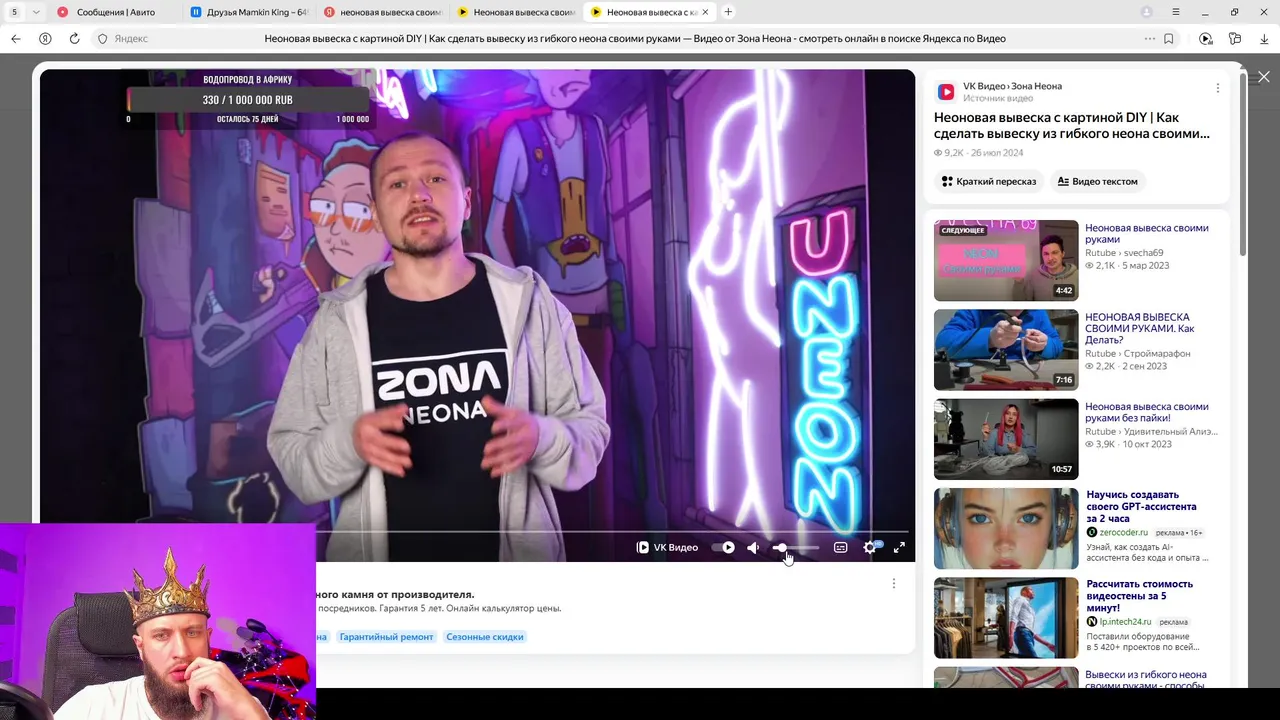Open the svecha69 next-video thumbnail 4:42
Screen dimensions: 1280x720
click(x=1006, y=260)
